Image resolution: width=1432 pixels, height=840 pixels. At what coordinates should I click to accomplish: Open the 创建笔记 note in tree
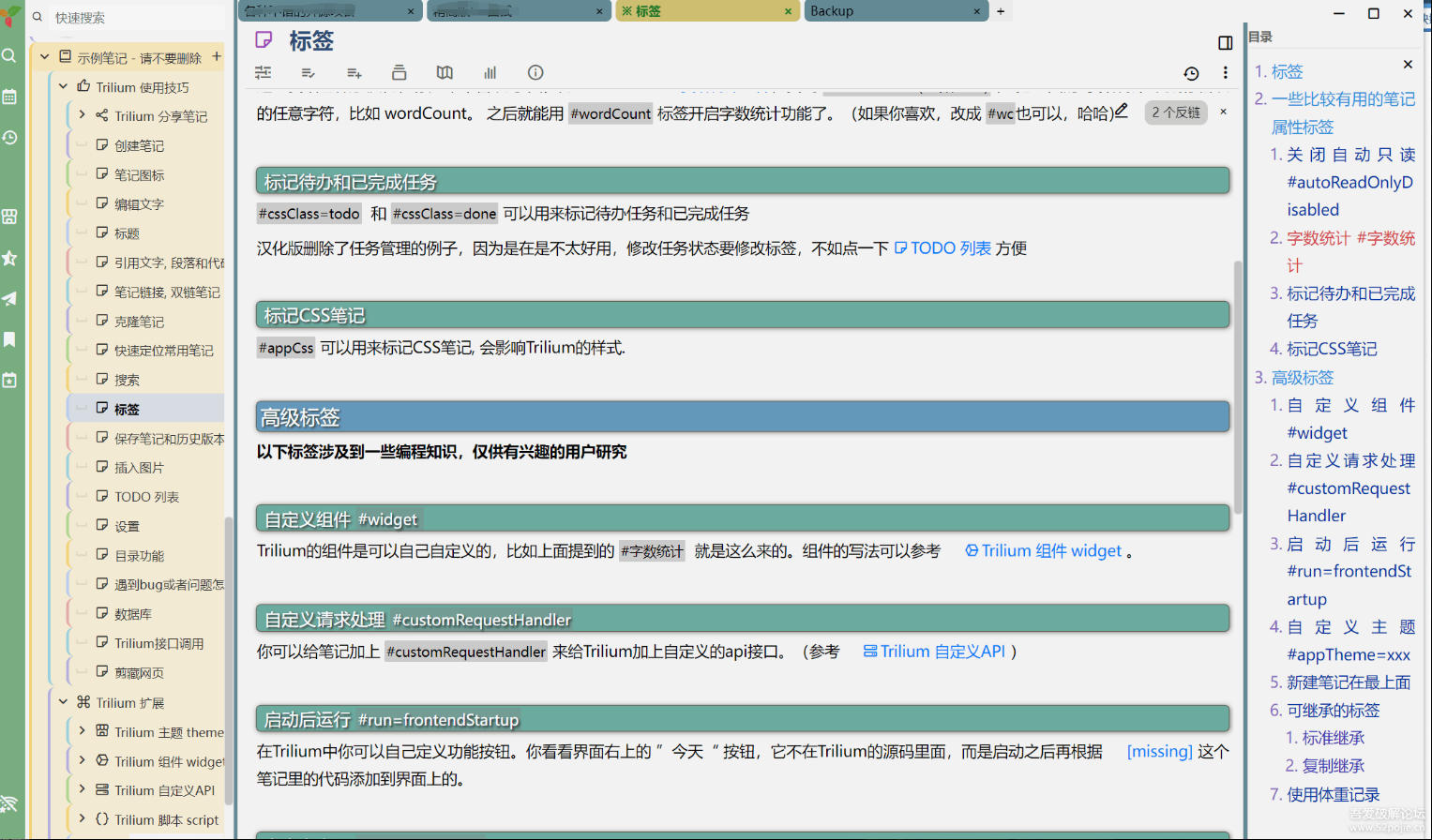(x=139, y=145)
